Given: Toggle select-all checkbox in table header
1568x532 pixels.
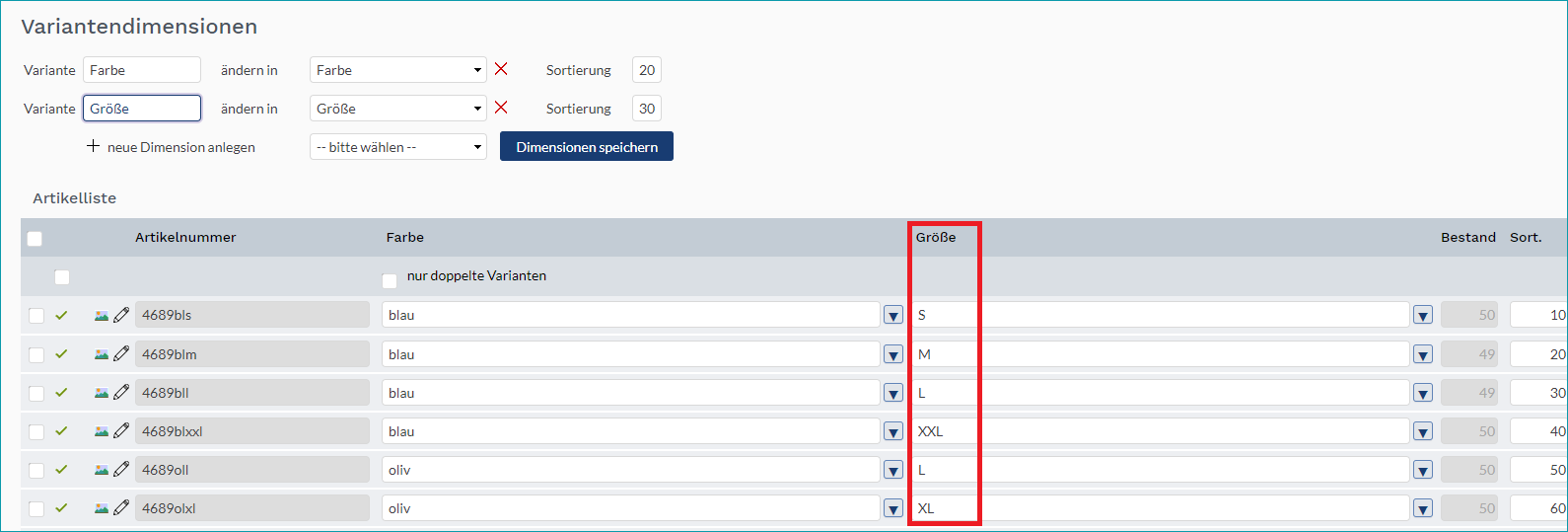Looking at the screenshot, I should click(x=35, y=238).
